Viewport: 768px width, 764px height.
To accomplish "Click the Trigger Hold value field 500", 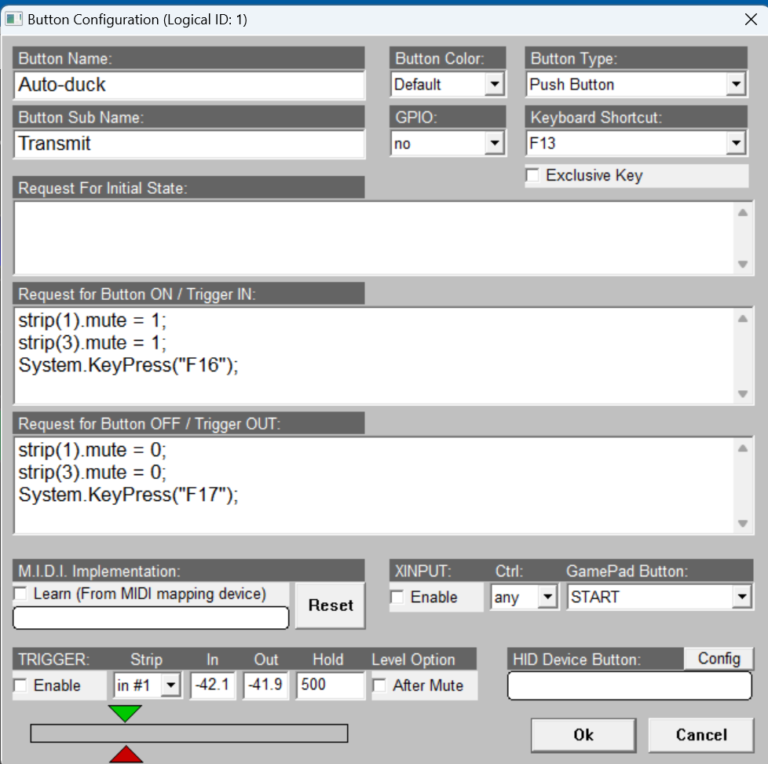I will tap(330, 685).
